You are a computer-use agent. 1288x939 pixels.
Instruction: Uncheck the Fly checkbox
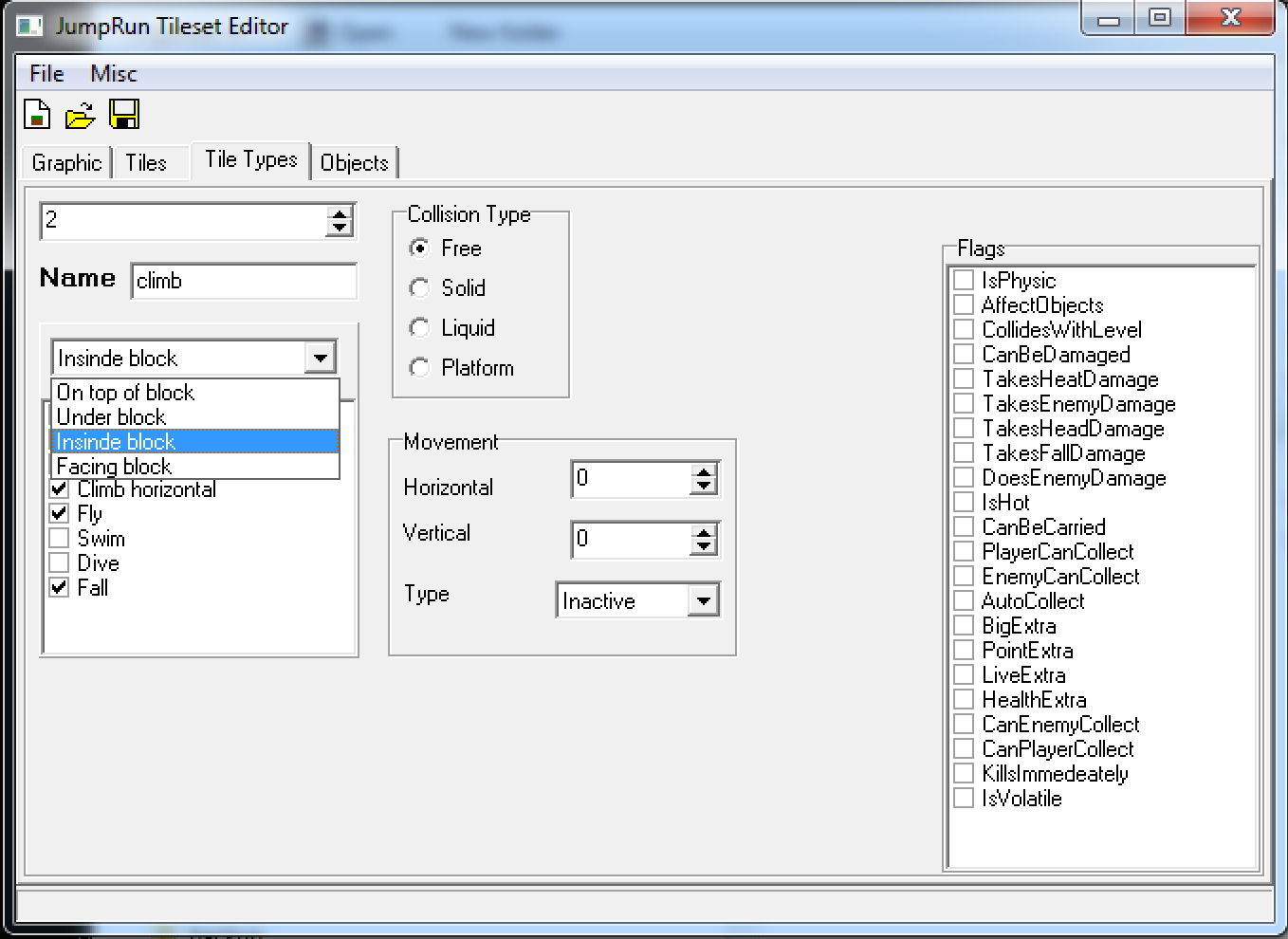coord(60,513)
